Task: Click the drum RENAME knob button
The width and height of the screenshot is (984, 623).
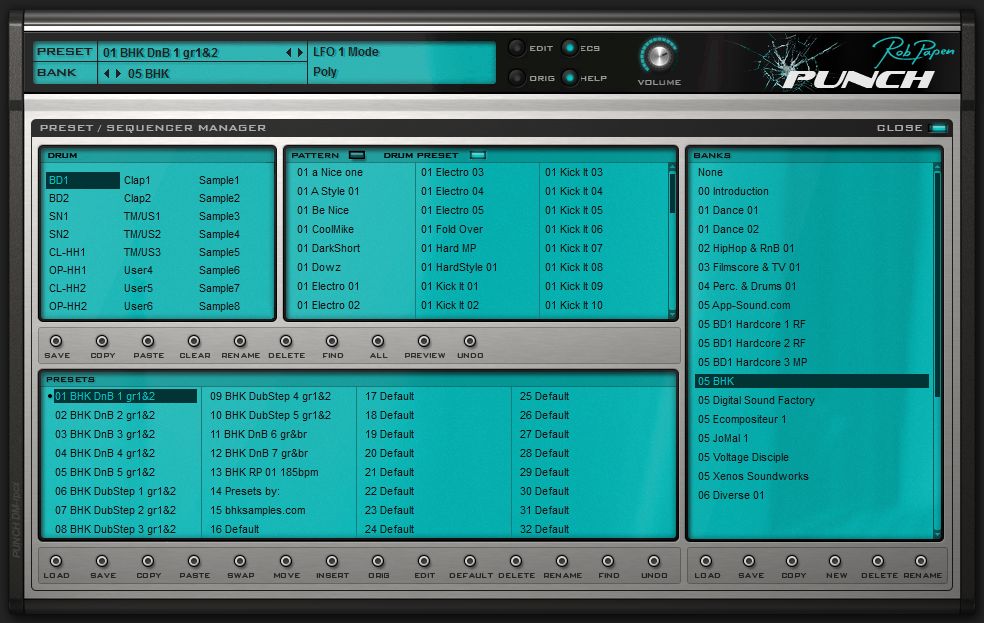Action: pos(240,341)
